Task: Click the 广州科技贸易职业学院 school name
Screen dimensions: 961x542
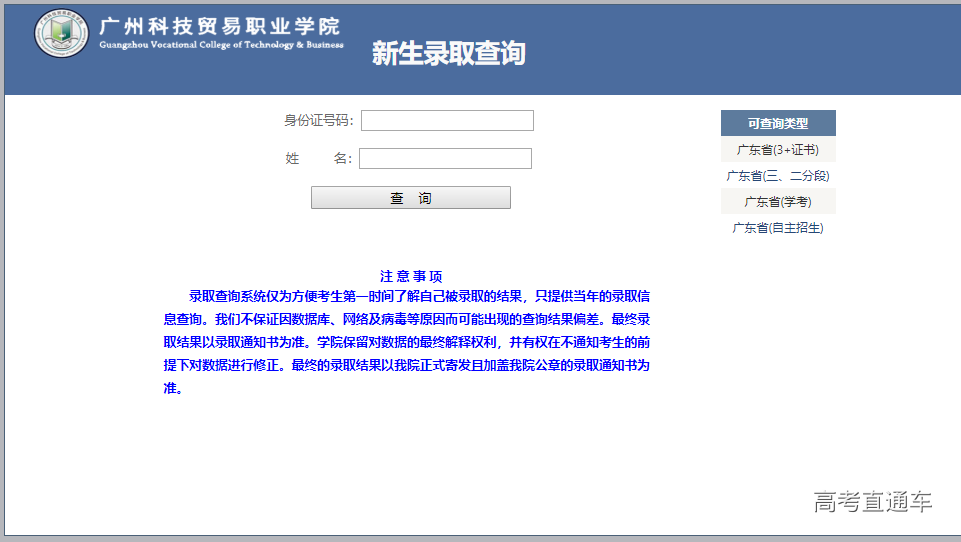Action: pos(219,26)
